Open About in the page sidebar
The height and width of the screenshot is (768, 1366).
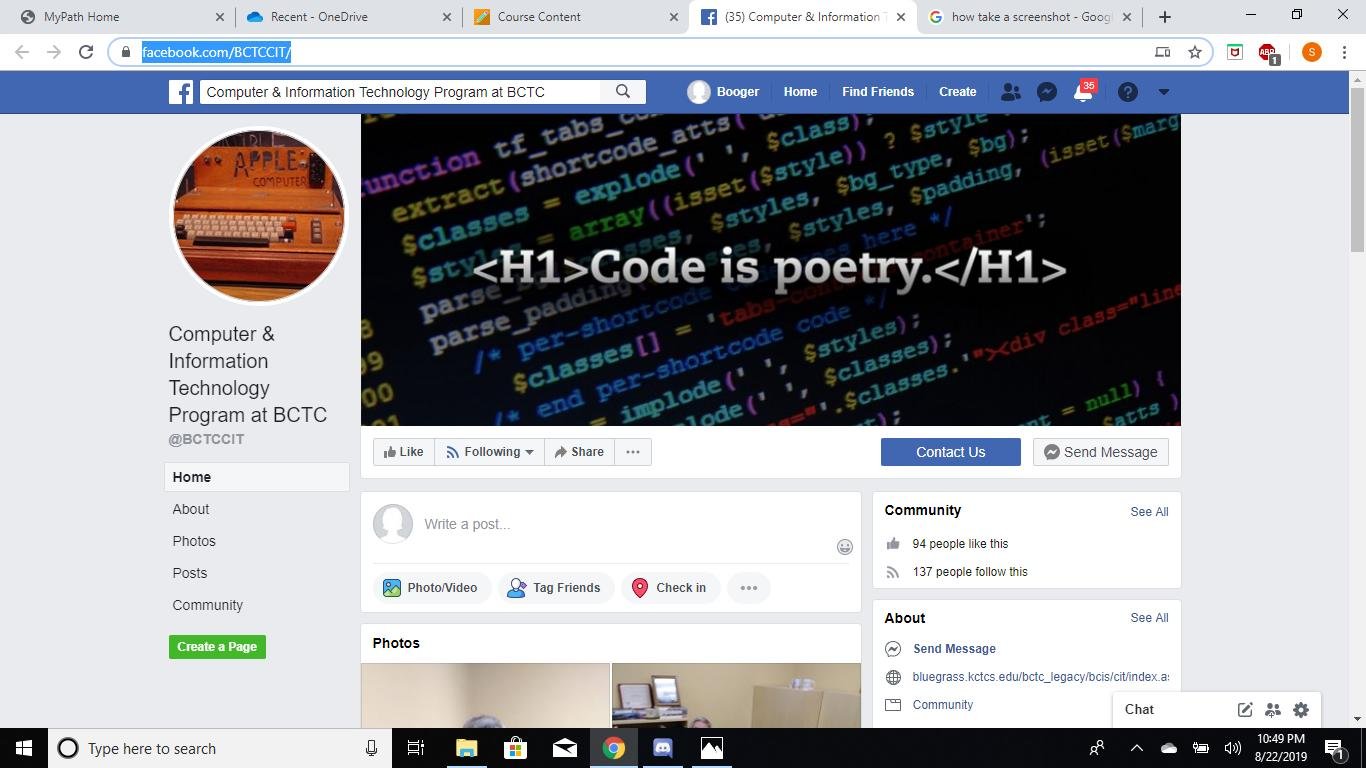pyautogui.click(x=191, y=509)
